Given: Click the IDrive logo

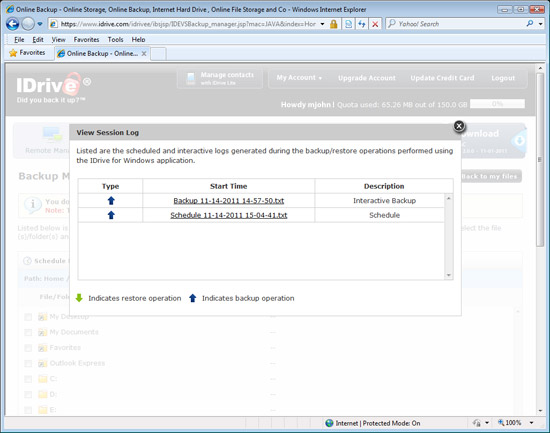Looking at the screenshot, I should [53, 86].
